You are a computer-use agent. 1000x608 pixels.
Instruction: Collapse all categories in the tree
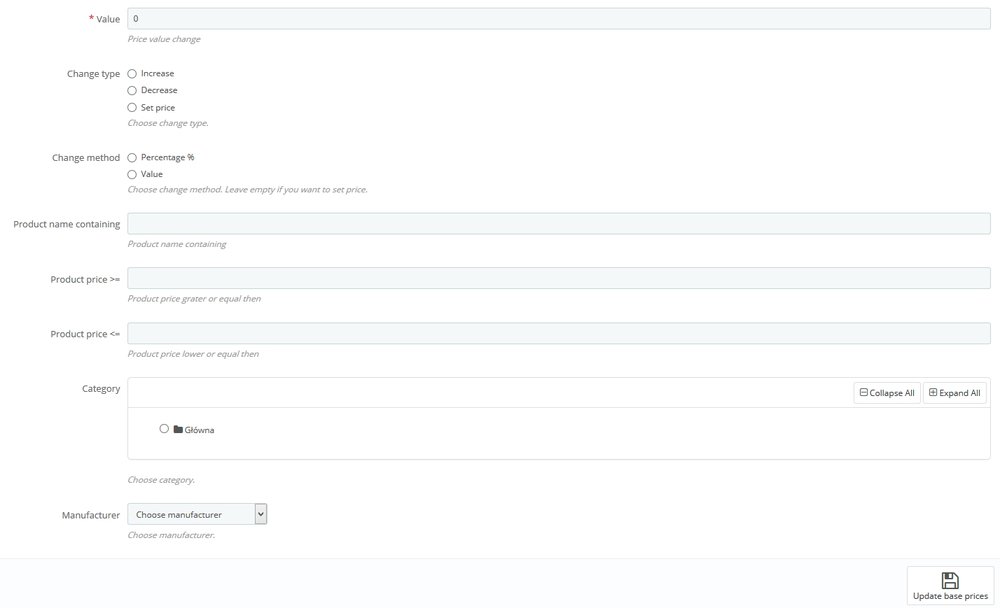coord(887,392)
